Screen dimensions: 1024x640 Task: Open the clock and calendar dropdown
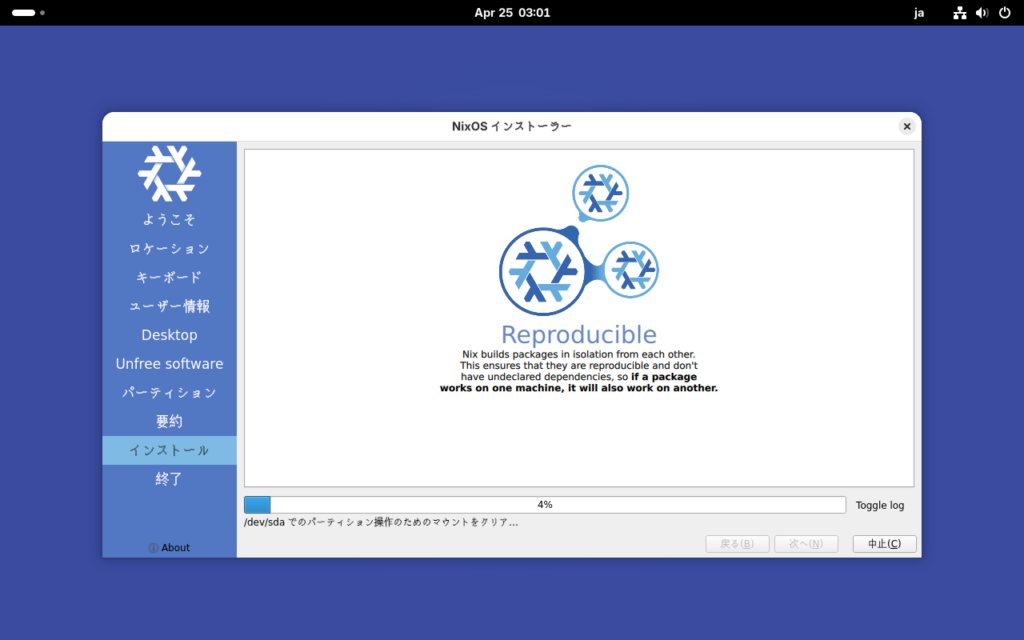coord(512,13)
